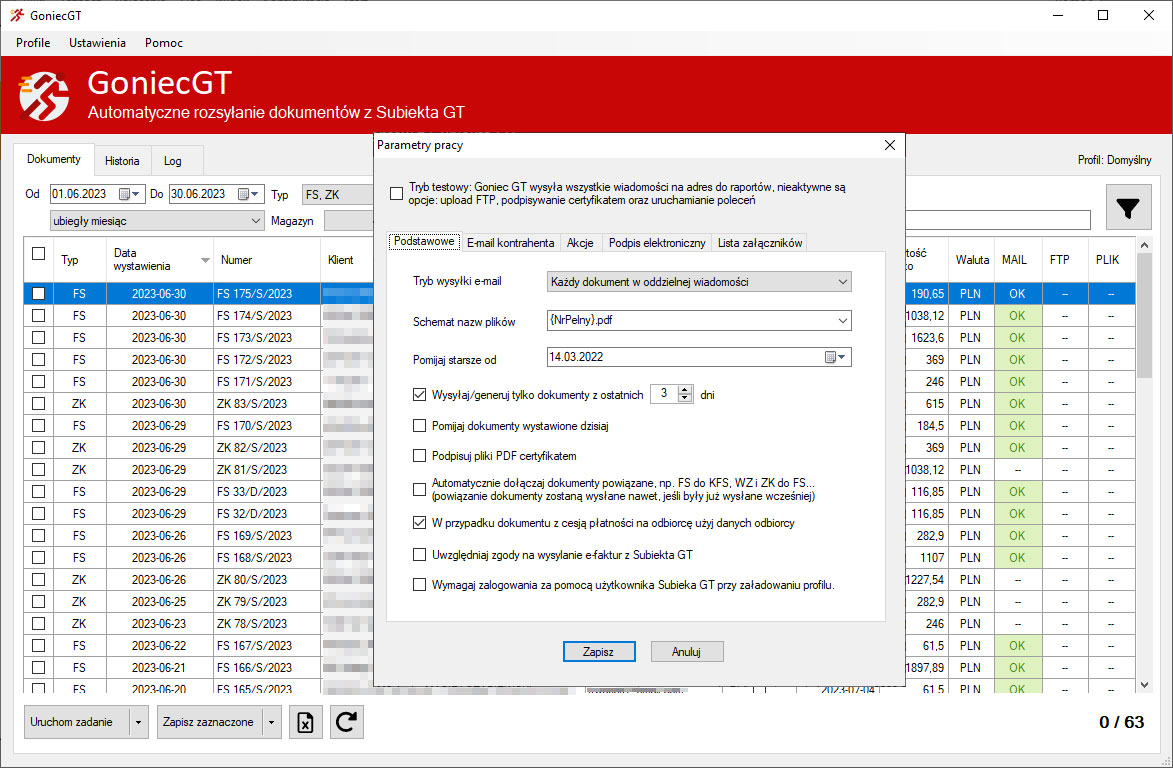The width and height of the screenshot is (1173, 768).
Task: Switch to Historia tab
Action: pyautogui.click(x=122, y=161)
